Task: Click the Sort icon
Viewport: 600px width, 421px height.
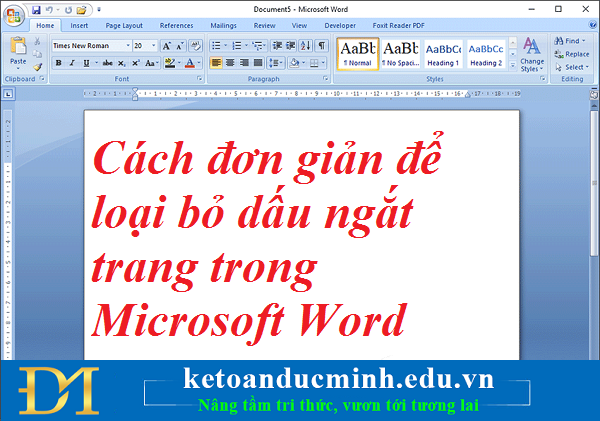Action: pos(306,46)
